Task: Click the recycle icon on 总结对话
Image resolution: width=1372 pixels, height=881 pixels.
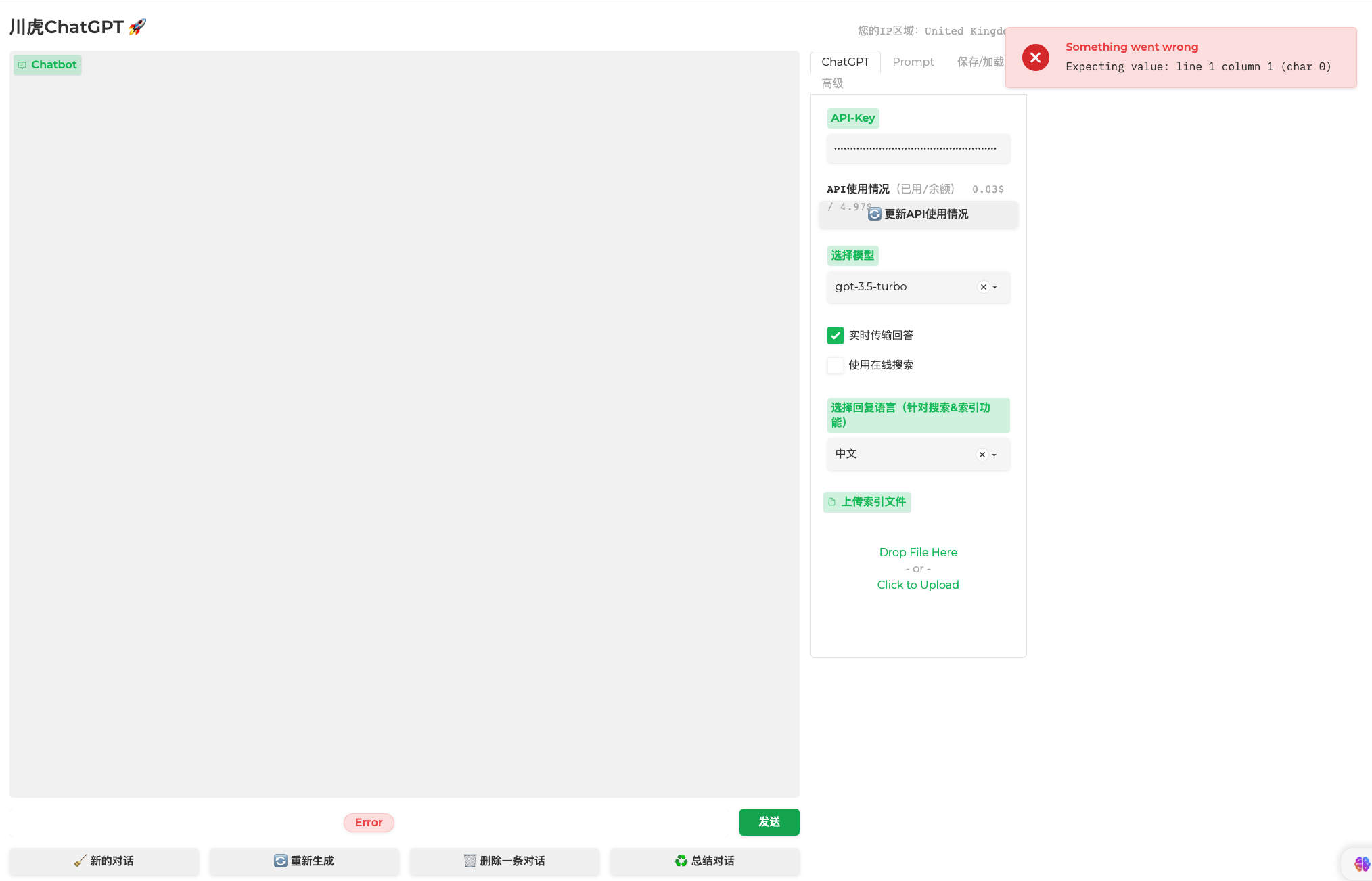Action: [681, 861]
